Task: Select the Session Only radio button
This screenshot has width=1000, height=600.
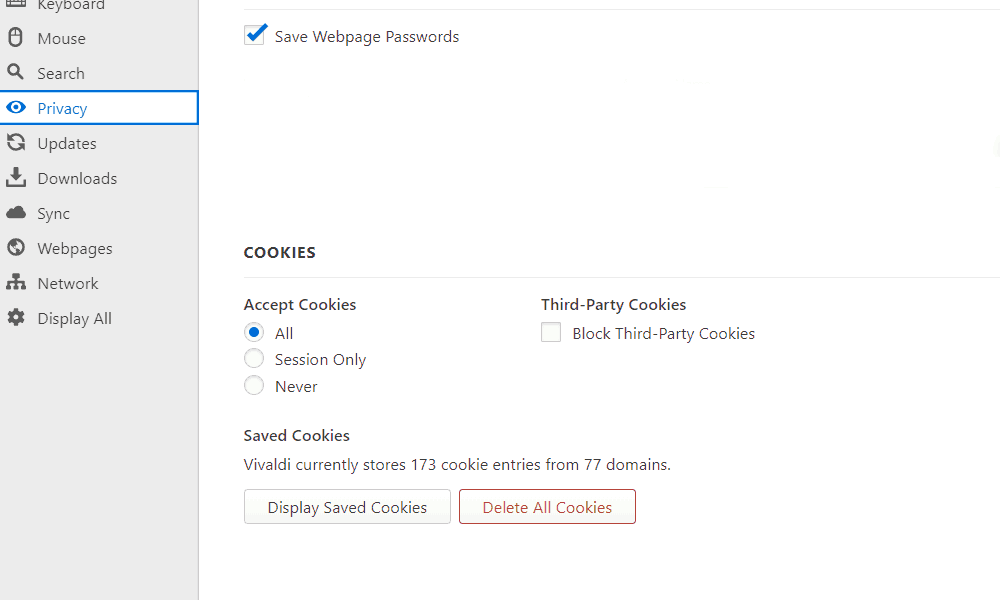Action: pos(253,358)
